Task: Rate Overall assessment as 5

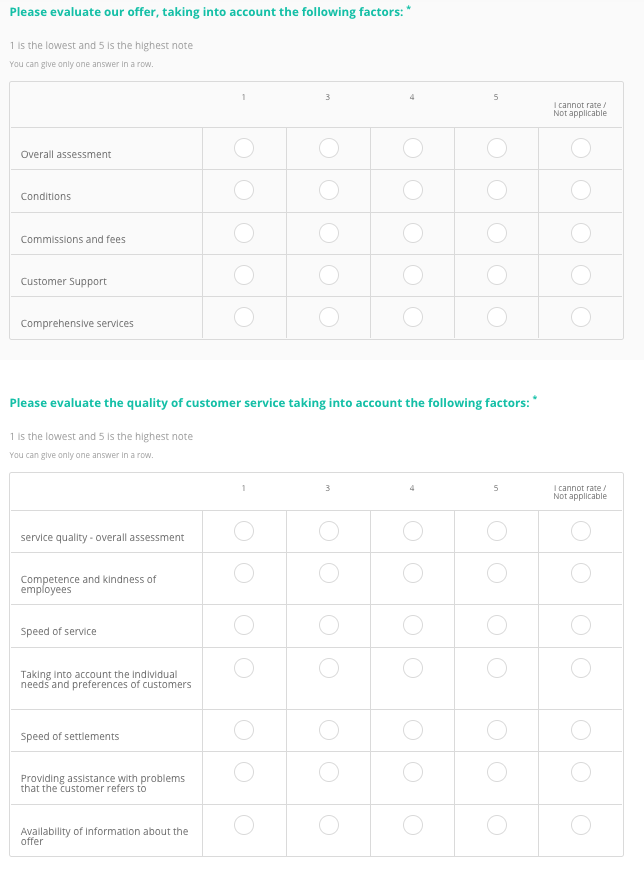Action: [497, 148]
